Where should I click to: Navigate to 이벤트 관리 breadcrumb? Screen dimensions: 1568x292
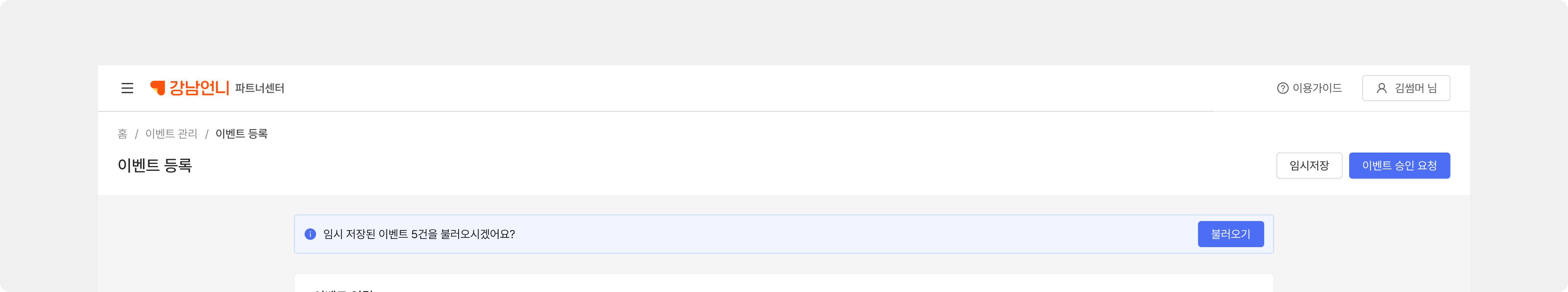pyautogui.click(x=171, y=134)
